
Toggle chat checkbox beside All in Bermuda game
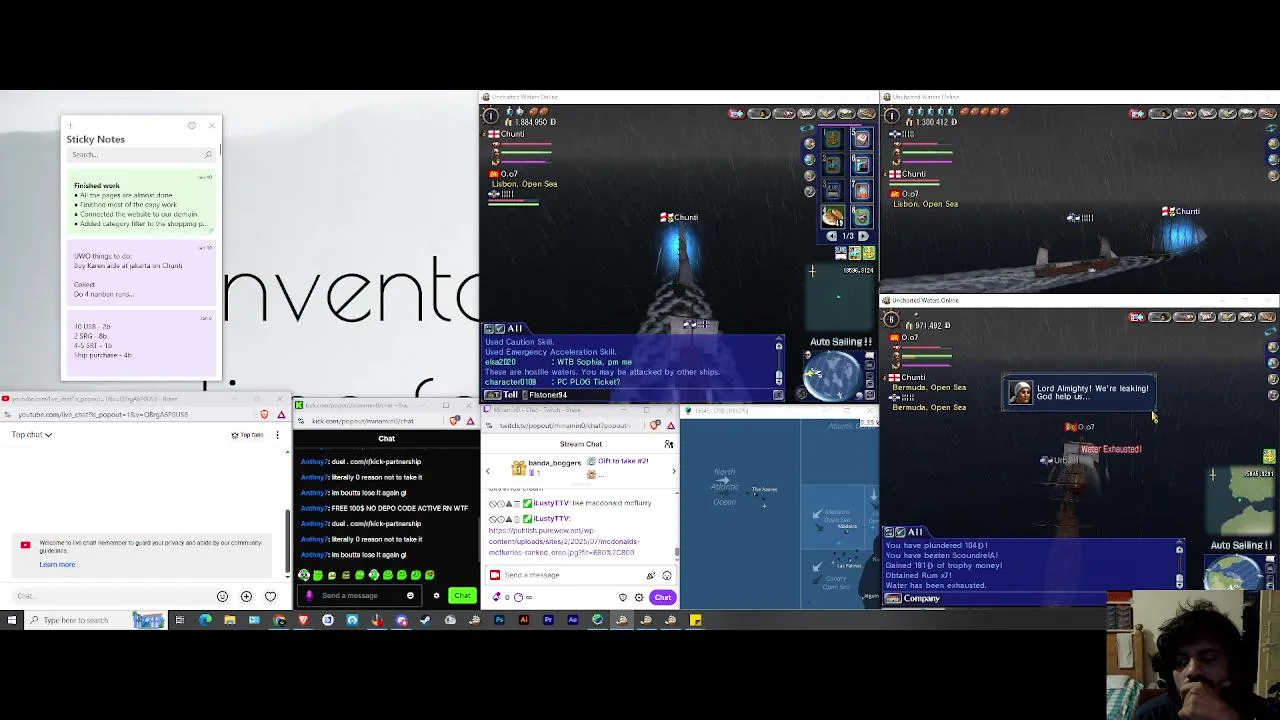point(899,532)
